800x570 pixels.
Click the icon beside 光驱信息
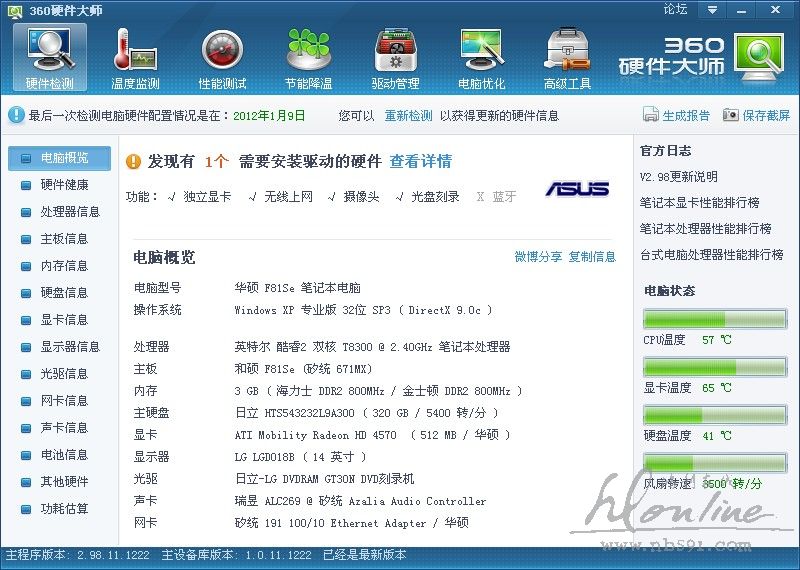(26, 375)
